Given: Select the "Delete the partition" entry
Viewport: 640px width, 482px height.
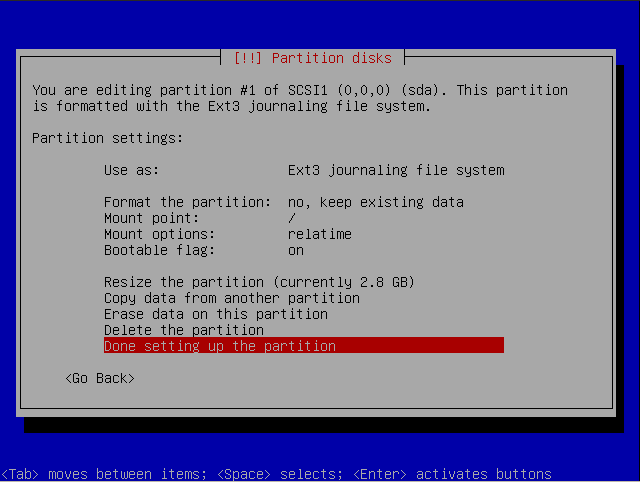Looking at the screenshot, I should (183, 330).
